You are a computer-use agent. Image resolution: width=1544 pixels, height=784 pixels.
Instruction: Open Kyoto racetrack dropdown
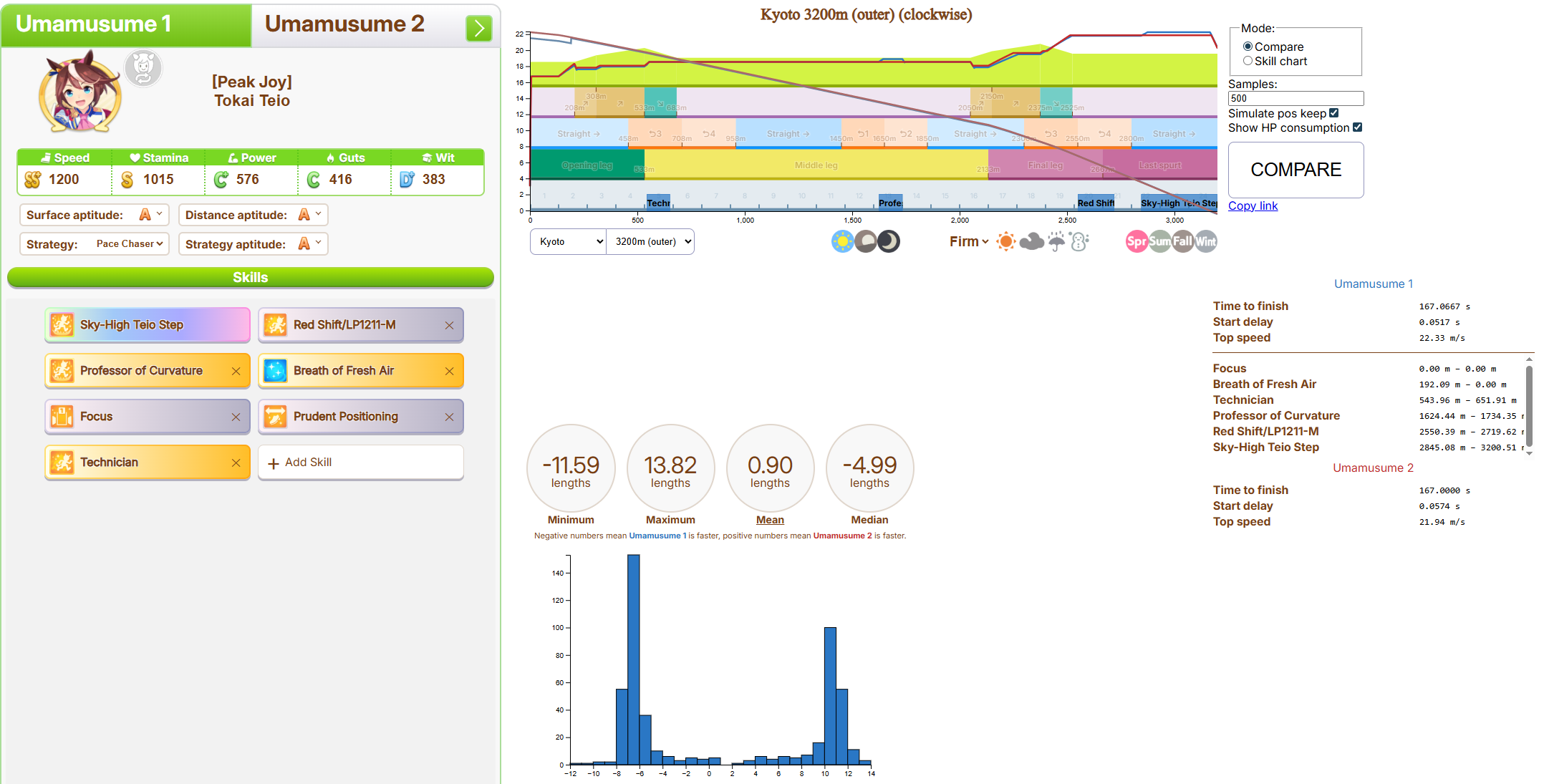pos(569,241)
